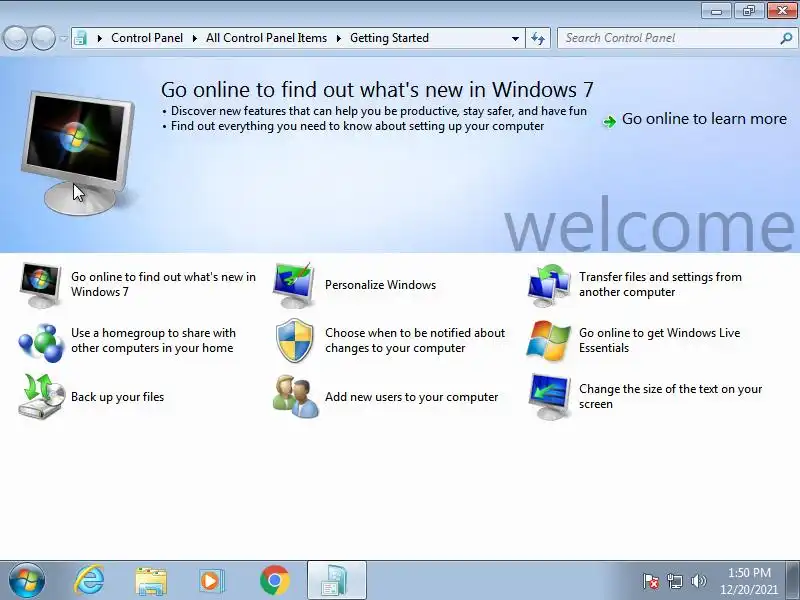Click the Getting Started breadcrumb
The height and width of the screenshot is (600, 800).
[389, 38]
